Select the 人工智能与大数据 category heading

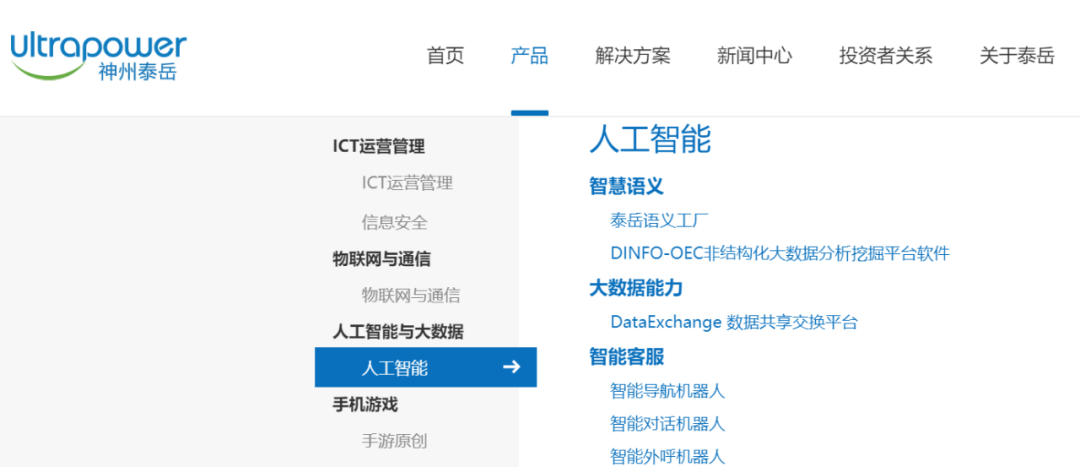click(398, 333)
